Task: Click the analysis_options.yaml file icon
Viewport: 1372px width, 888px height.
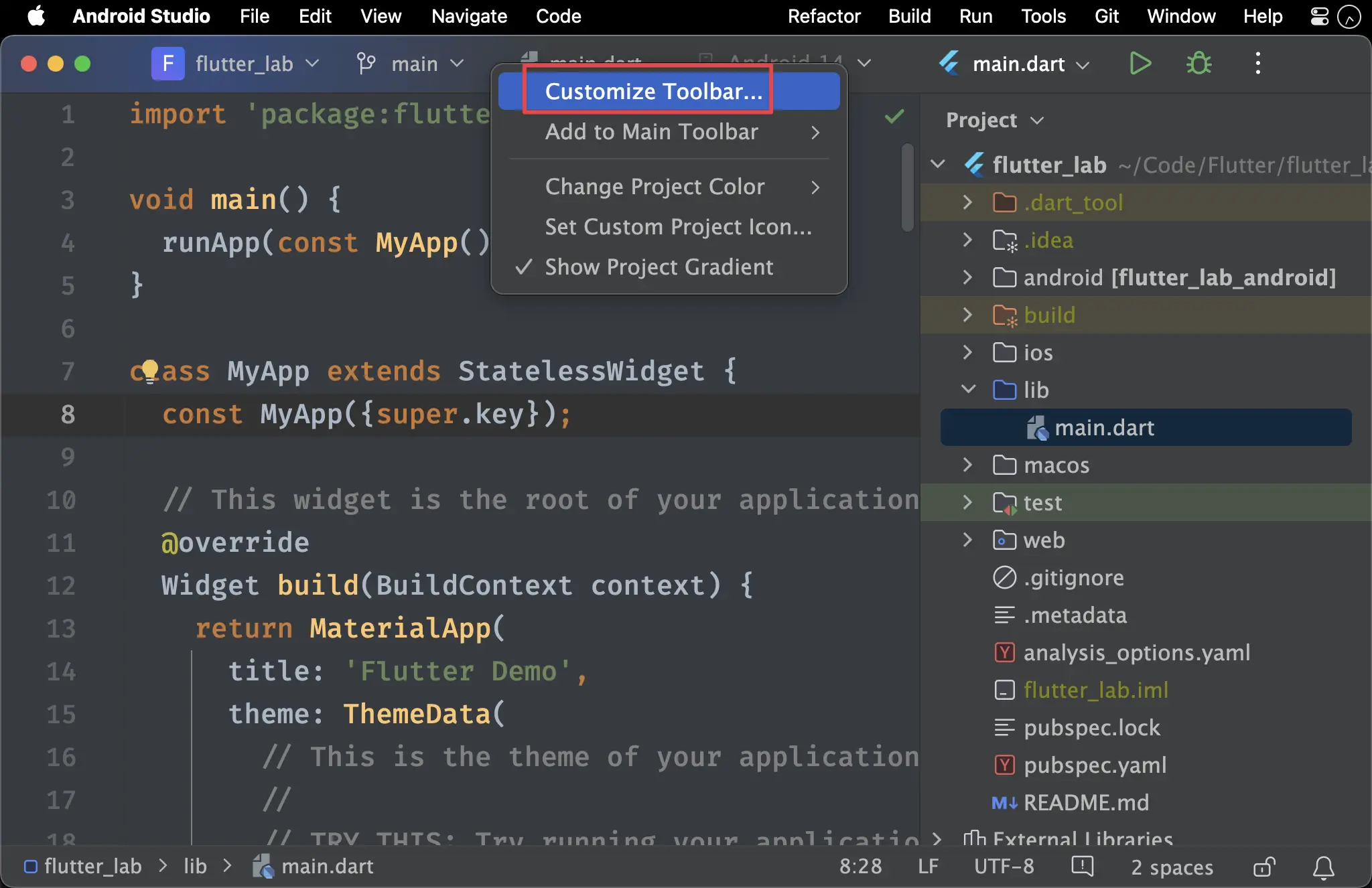Action: coord(1004,652)
